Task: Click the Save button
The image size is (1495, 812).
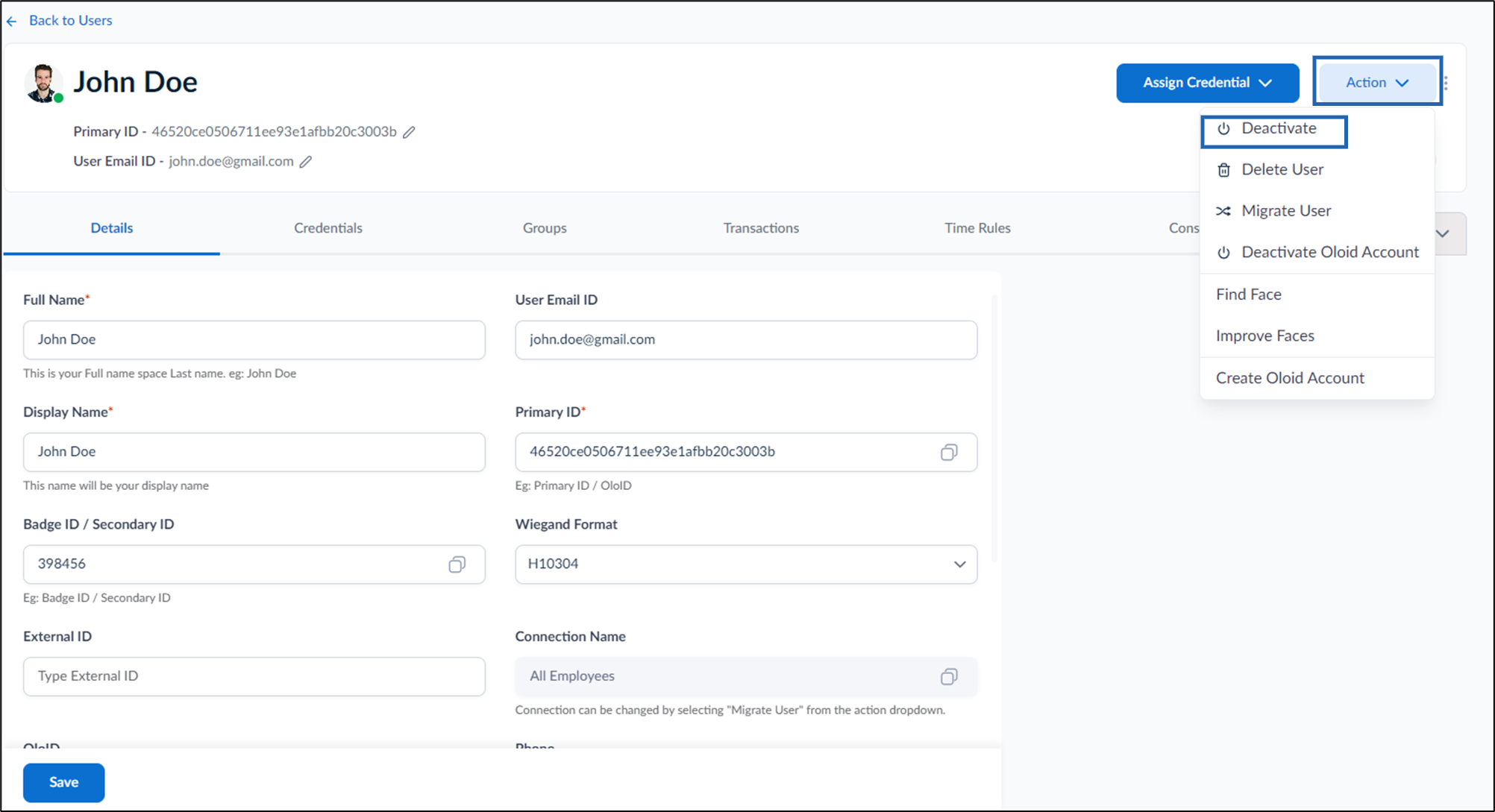Action: pos(63,782)
